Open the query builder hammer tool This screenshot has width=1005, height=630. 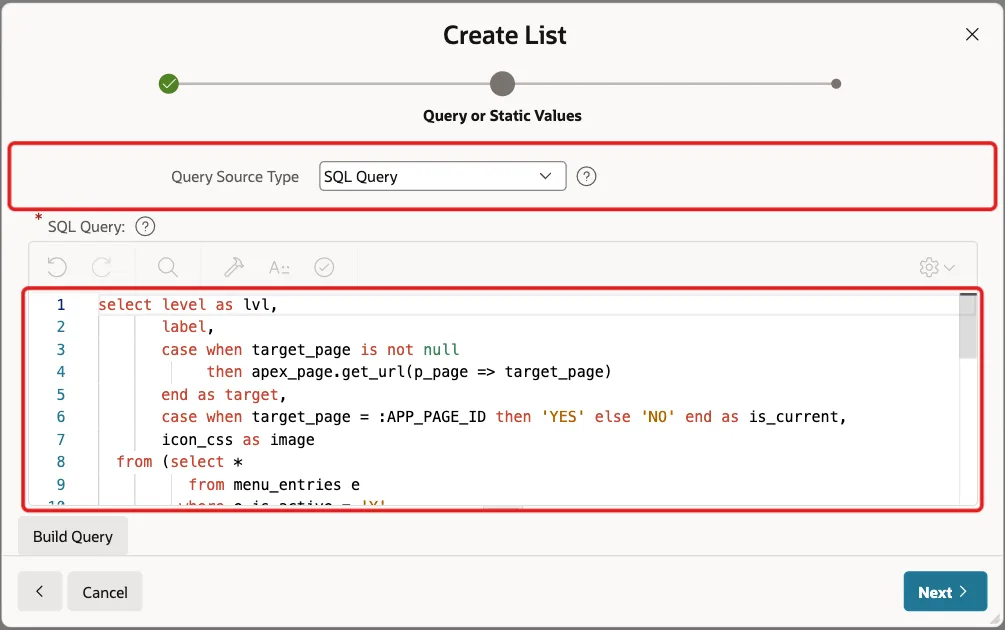click(x=234, y=267)
